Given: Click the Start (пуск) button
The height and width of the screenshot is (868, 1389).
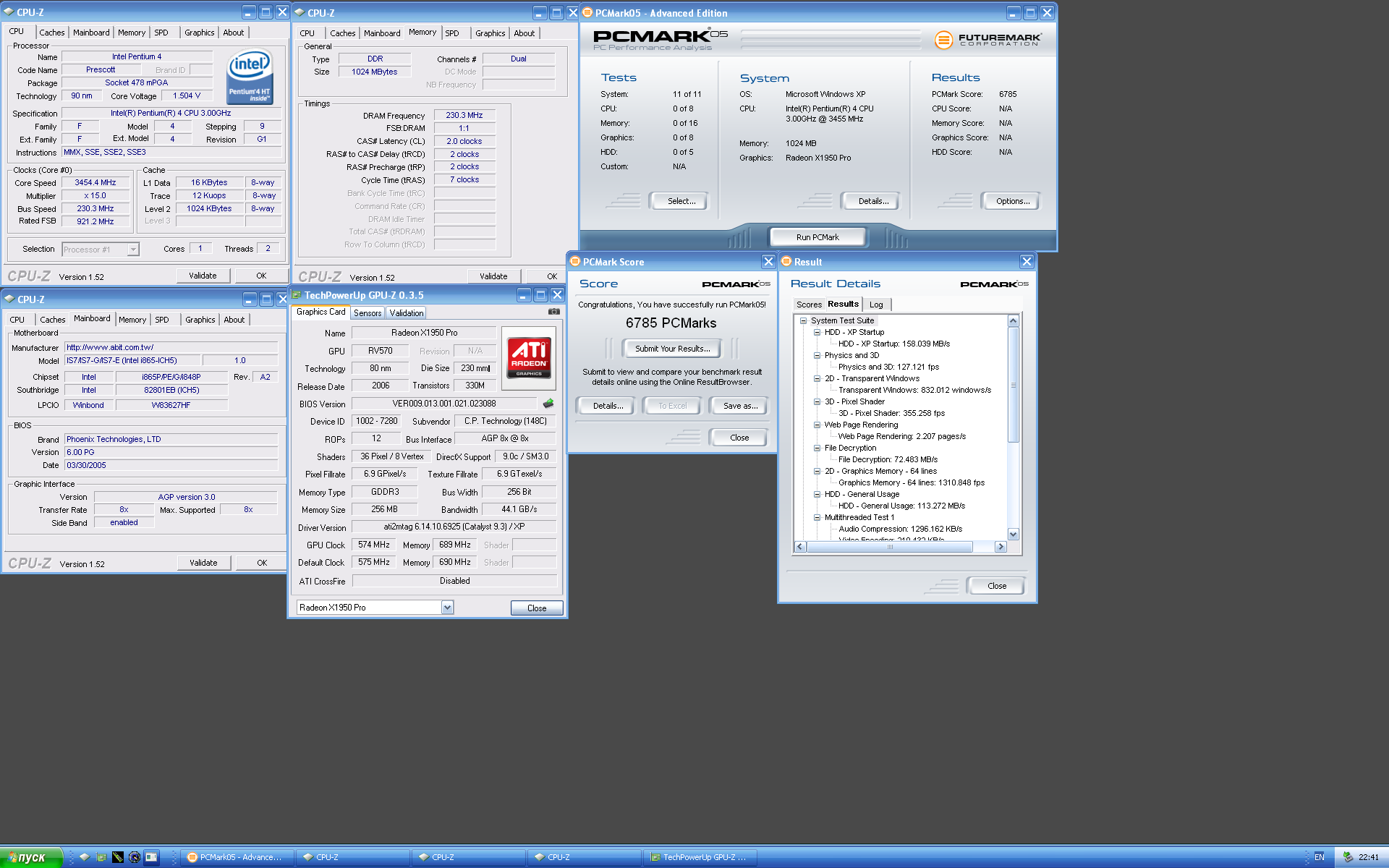Looking at the screenshot, I should [32, 857].
